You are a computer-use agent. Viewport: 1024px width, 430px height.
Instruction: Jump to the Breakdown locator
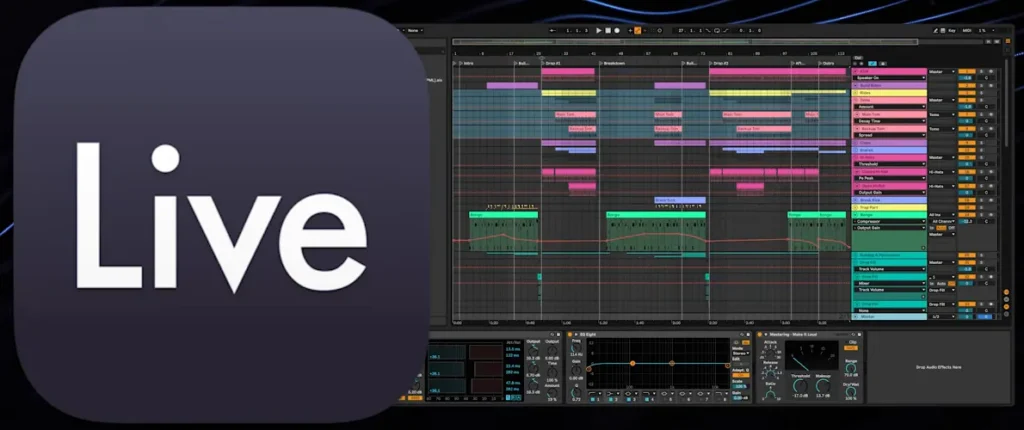pyautogui.click(x=612, y=63)
